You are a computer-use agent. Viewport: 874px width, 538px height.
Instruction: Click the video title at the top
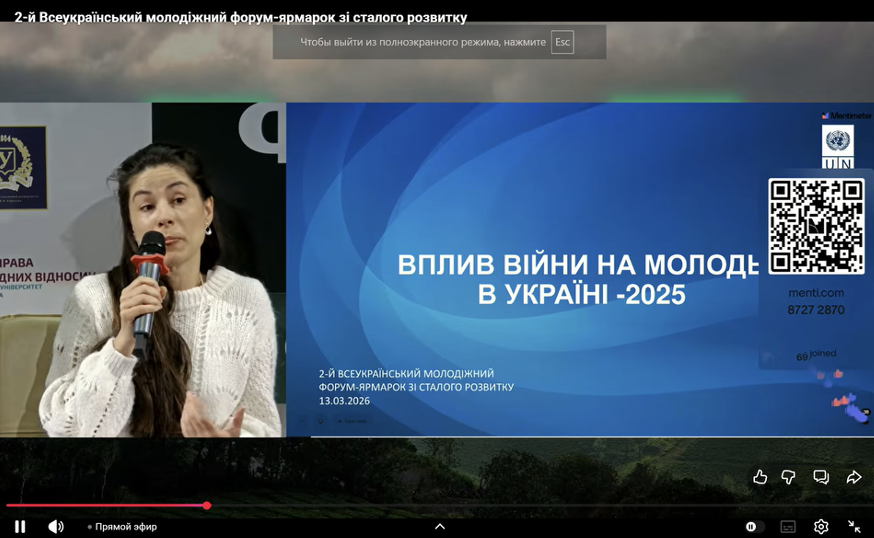pyautogui.click(x=240, y=17)
